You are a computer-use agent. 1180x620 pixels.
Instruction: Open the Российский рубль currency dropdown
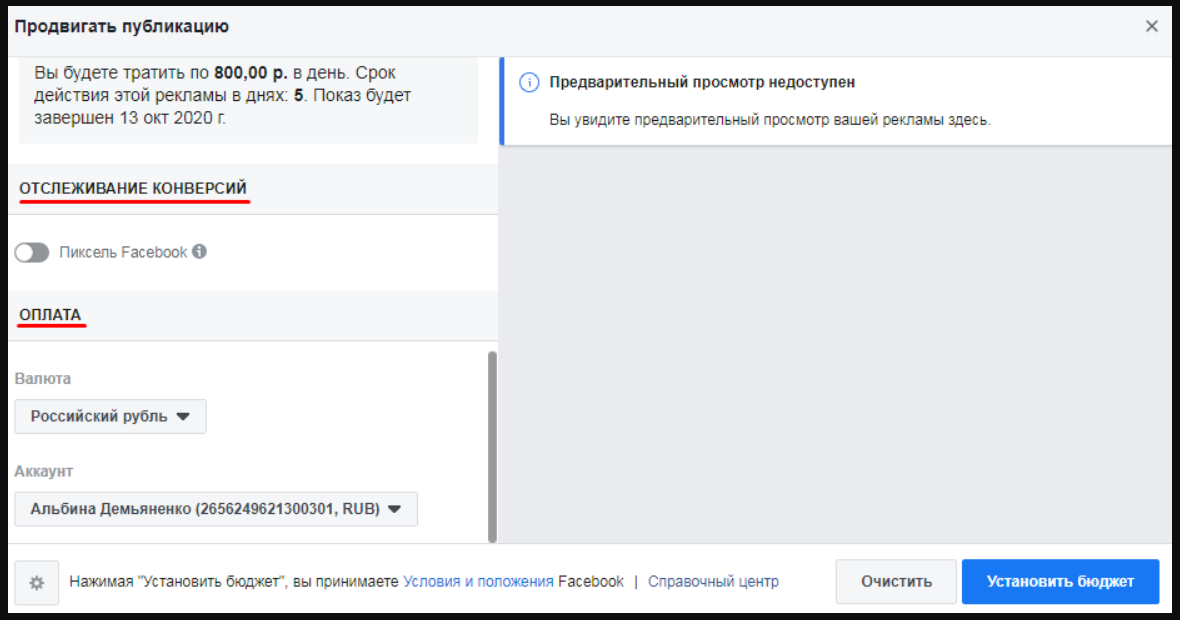click(x=110, y=416)
